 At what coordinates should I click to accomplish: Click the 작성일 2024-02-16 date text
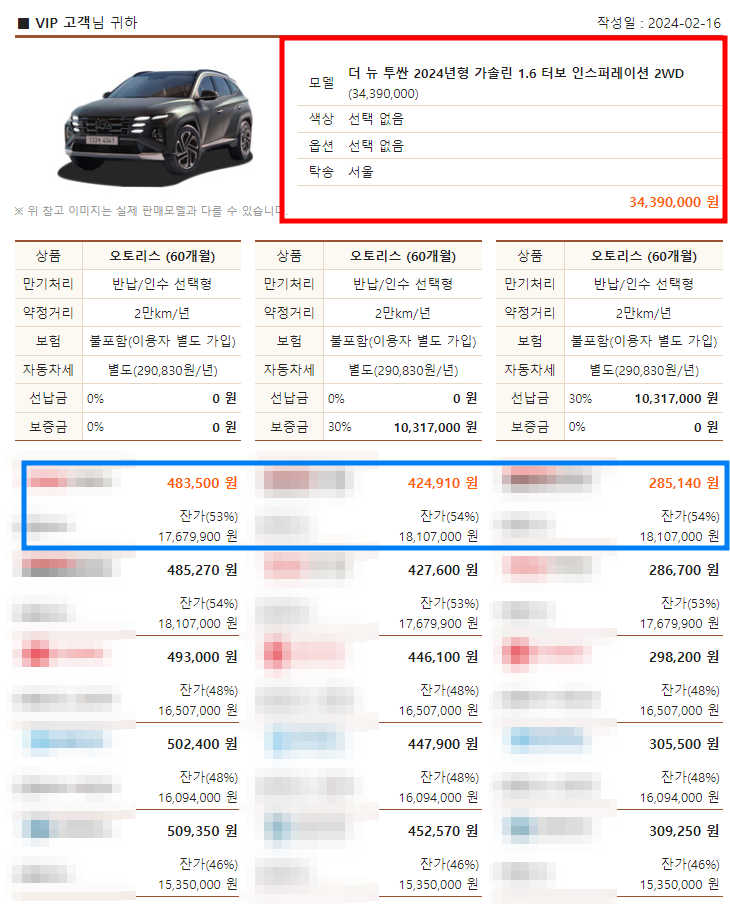658,23
